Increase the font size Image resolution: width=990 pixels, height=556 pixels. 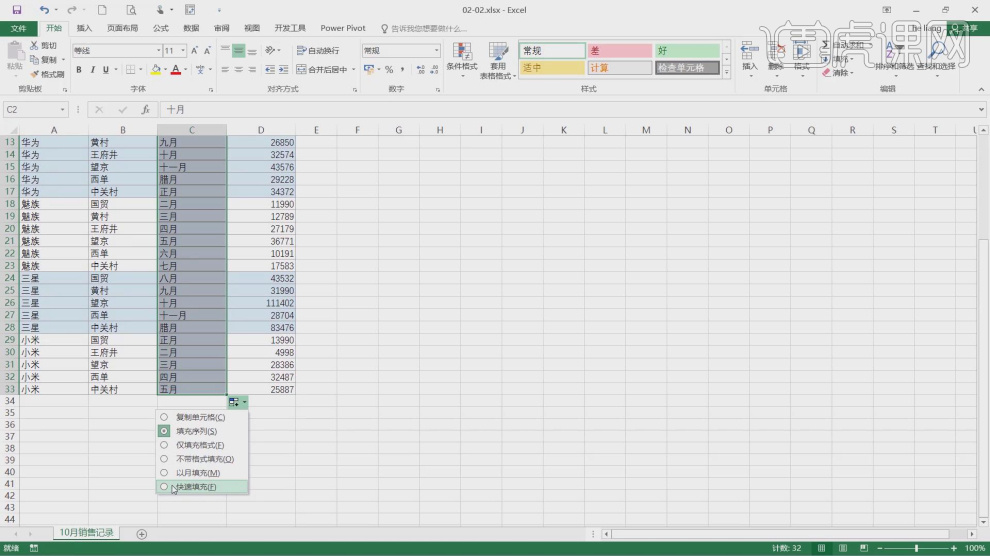click(x=194, y=50)
